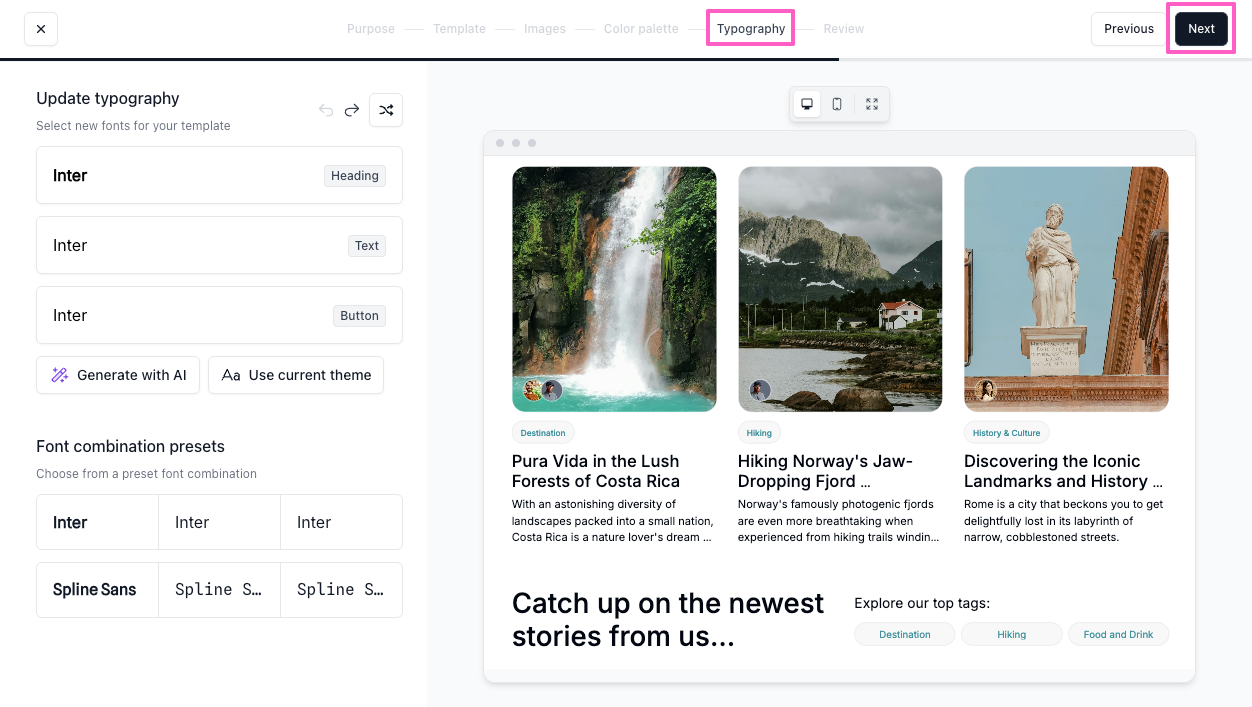Screen dimensions: 1252x707
Task: Open the Heading font selector
Action: 219,175
